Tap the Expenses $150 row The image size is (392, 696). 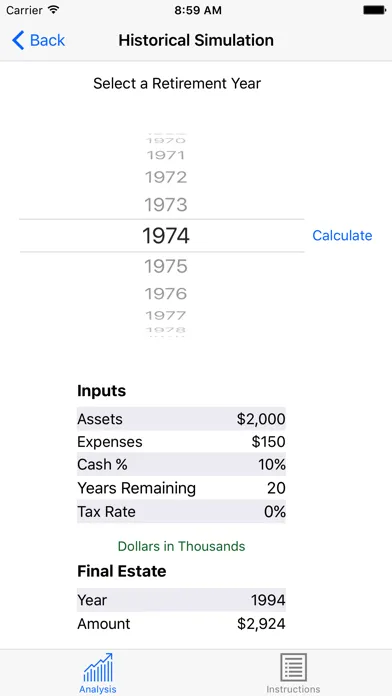181,442
